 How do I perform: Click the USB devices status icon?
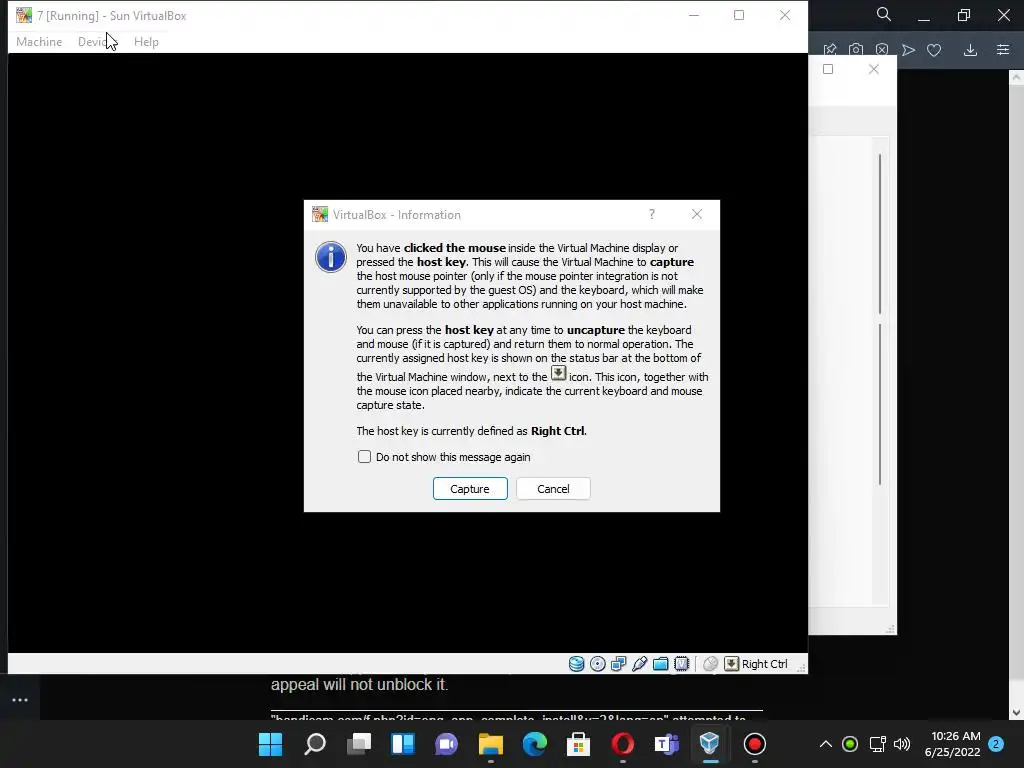pyautogui.click(x=639, y=664)
